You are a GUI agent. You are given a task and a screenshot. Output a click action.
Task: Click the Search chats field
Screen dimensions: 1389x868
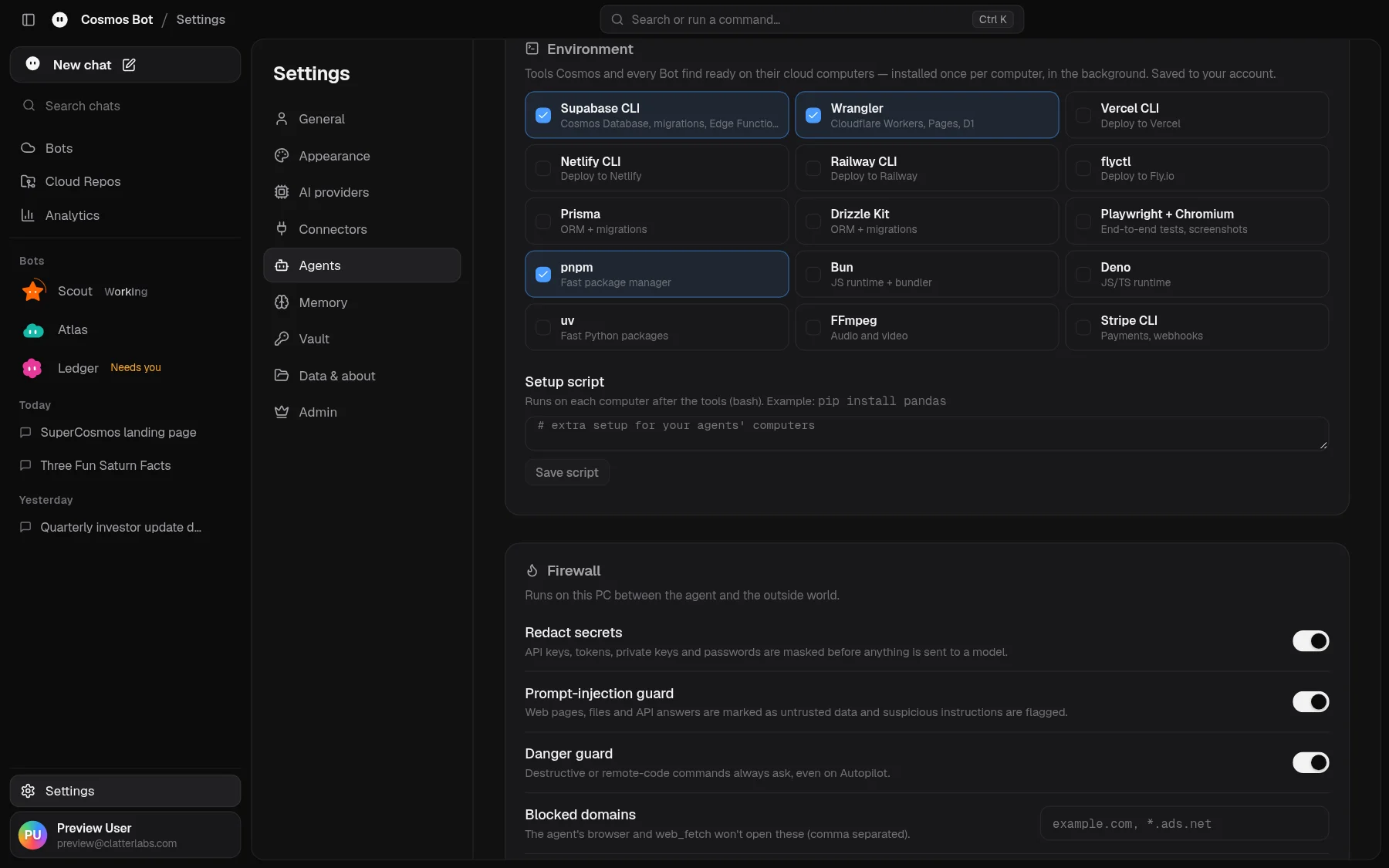tap(125, 106)
